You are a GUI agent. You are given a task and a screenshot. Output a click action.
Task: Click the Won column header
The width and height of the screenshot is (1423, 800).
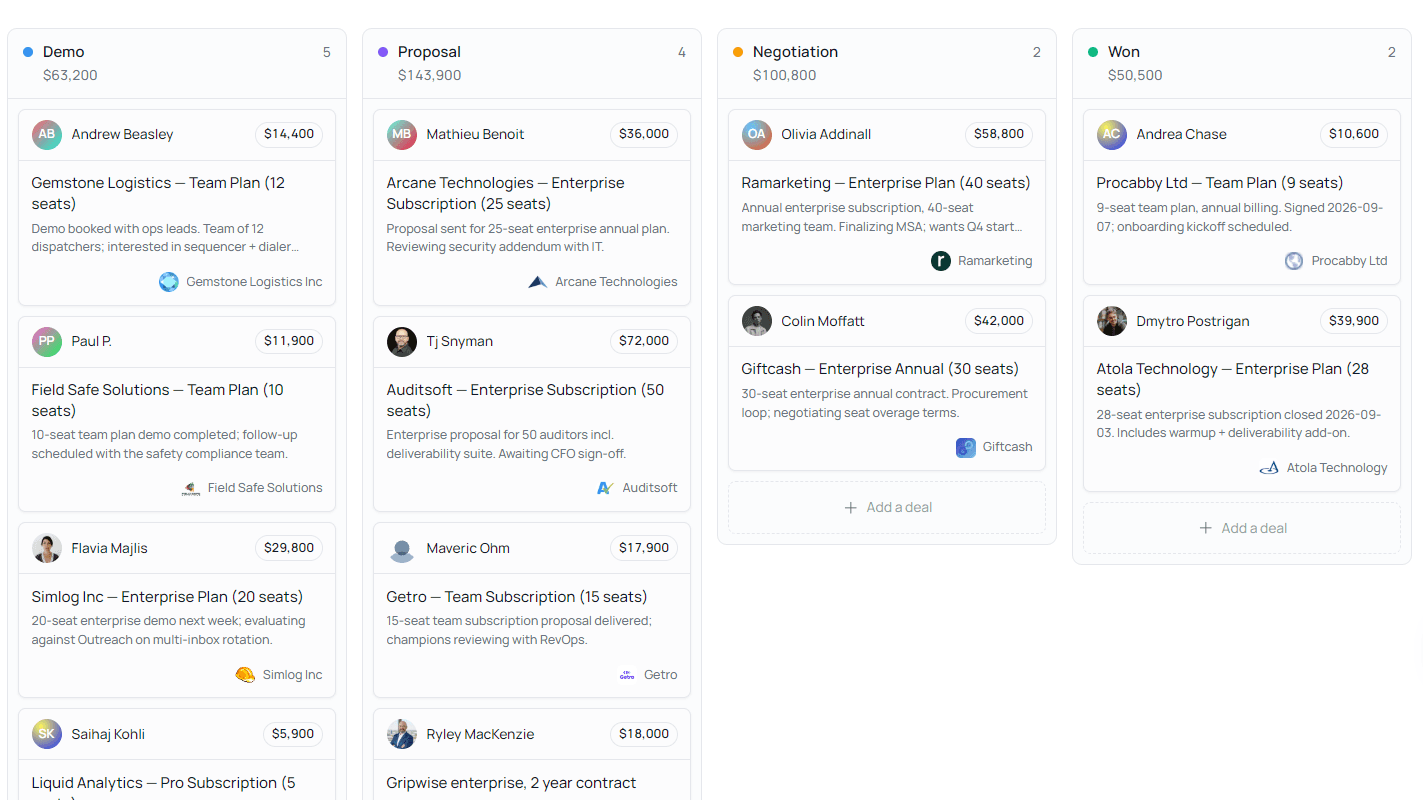[x=1242, y=63]
